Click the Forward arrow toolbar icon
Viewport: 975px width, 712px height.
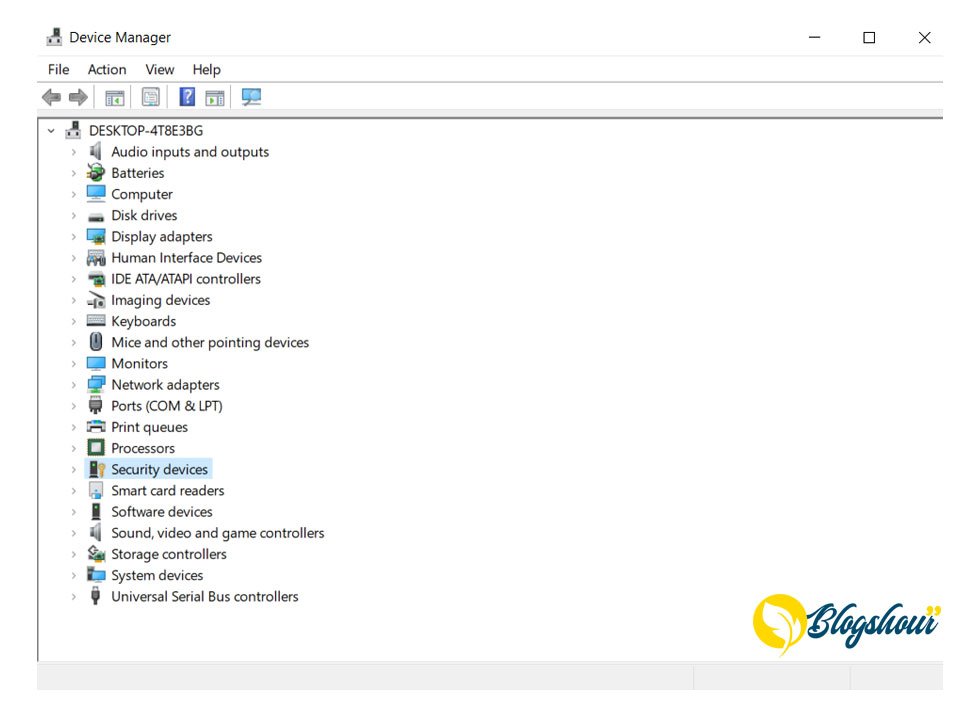(78, 97)
